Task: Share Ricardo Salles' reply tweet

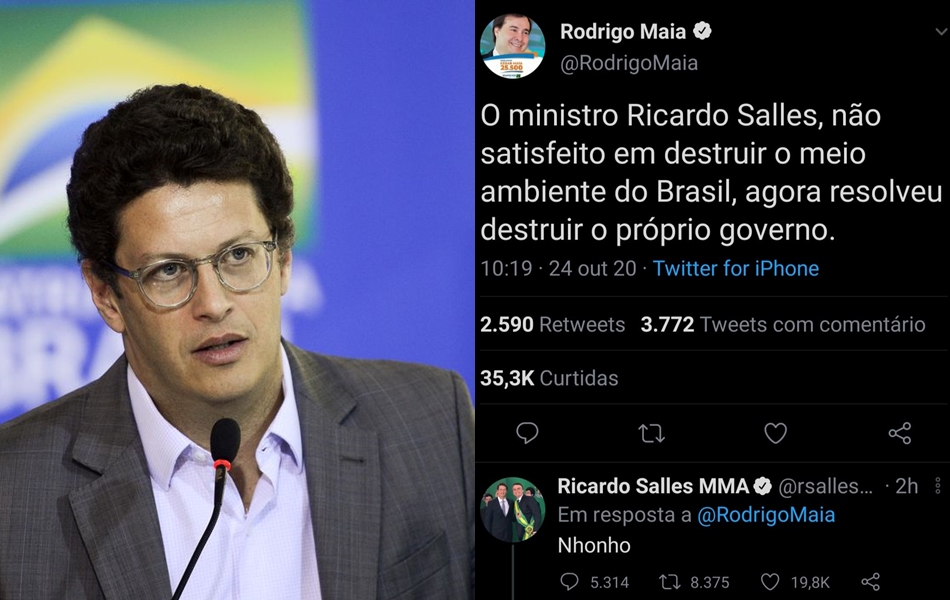Action: (x=871, y=582)
